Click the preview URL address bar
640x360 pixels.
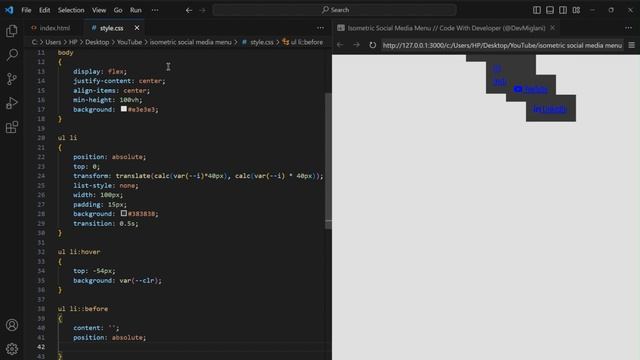pos(502,45)
